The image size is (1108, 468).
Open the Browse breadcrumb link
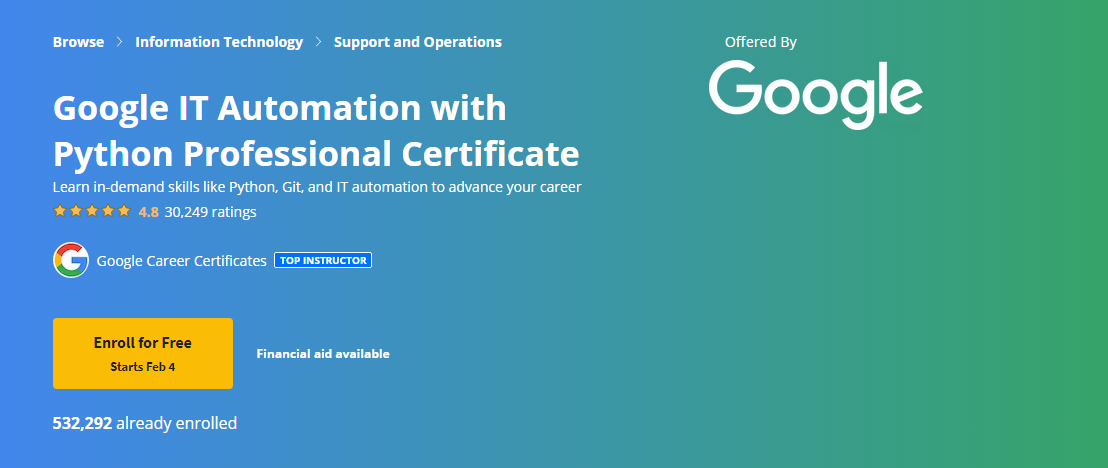point(78,42)
